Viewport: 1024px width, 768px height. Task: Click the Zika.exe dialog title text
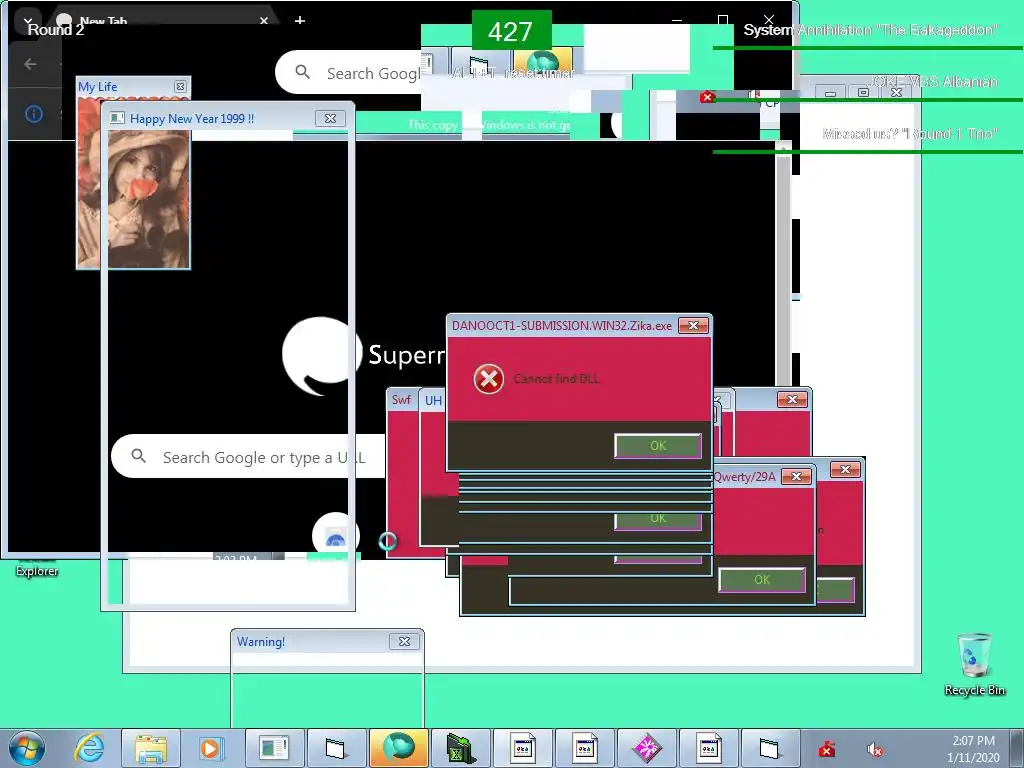[562, 325]
